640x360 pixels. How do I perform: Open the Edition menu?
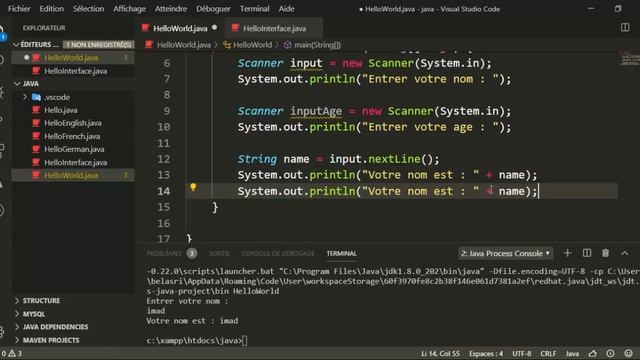click(51, 9)
